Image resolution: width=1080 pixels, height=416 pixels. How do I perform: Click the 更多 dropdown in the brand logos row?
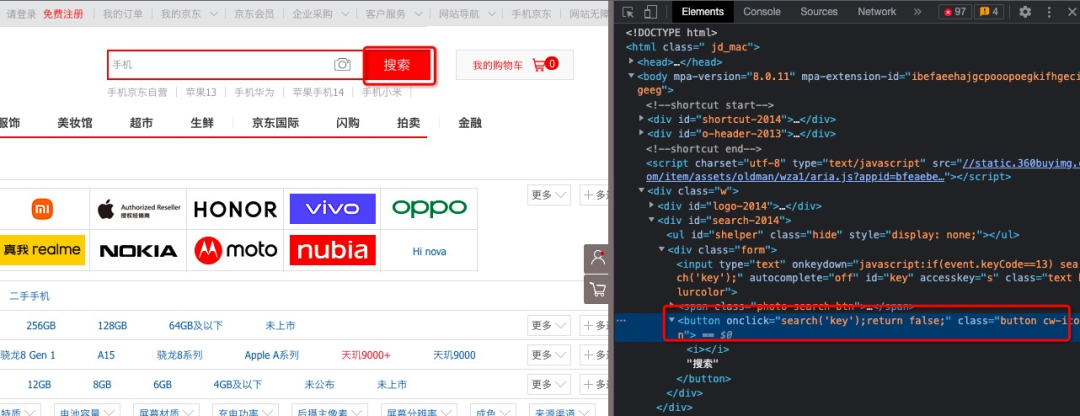549,195
